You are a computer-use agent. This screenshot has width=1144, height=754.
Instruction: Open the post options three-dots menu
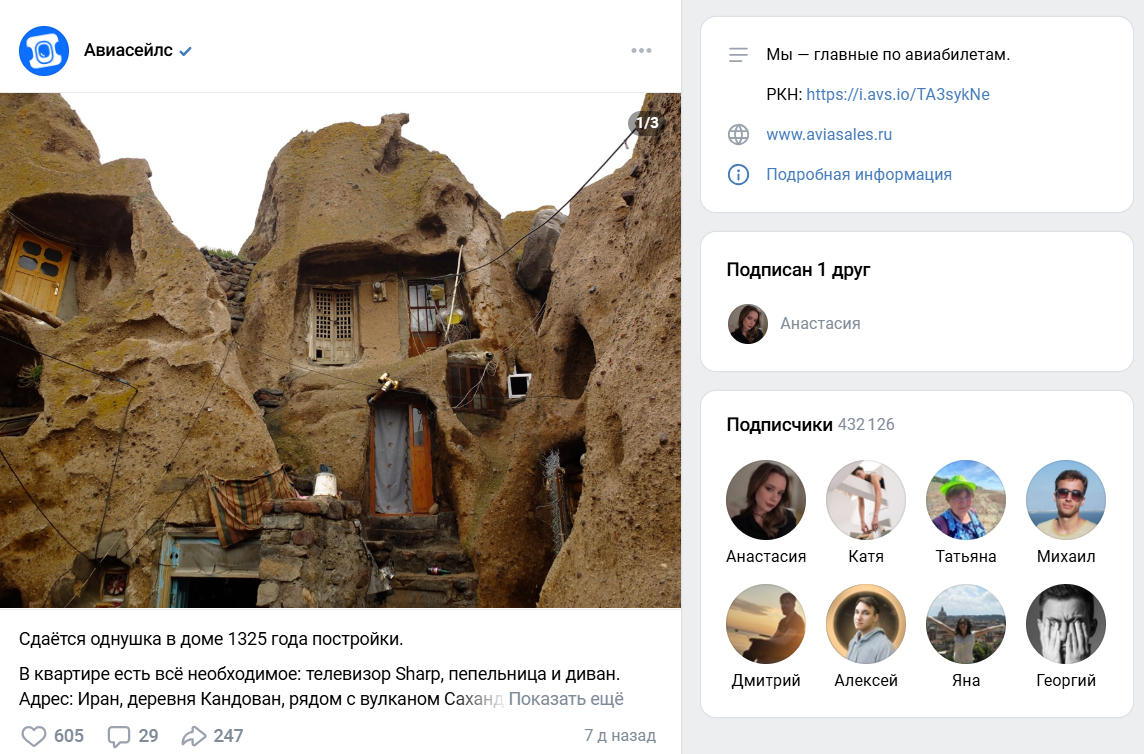click(641, 50)
